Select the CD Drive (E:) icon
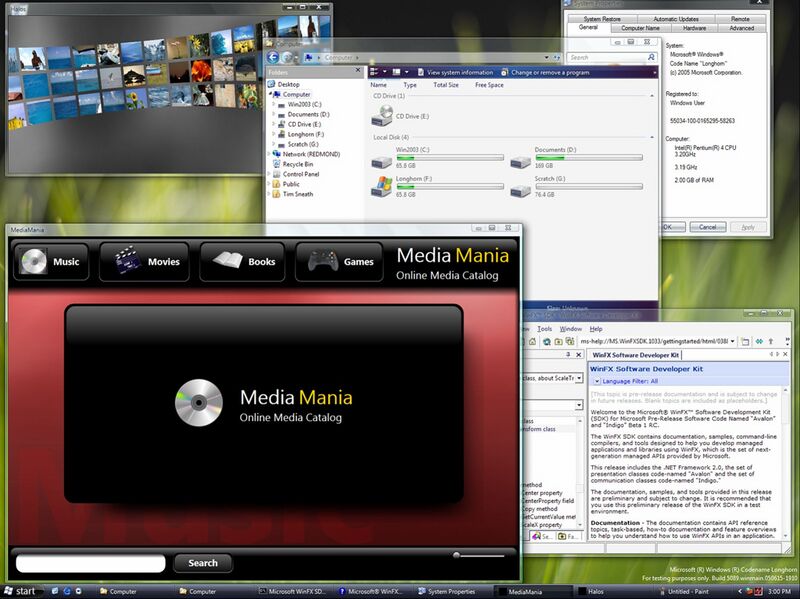The image size is (800, 599). tap(382, 116)
